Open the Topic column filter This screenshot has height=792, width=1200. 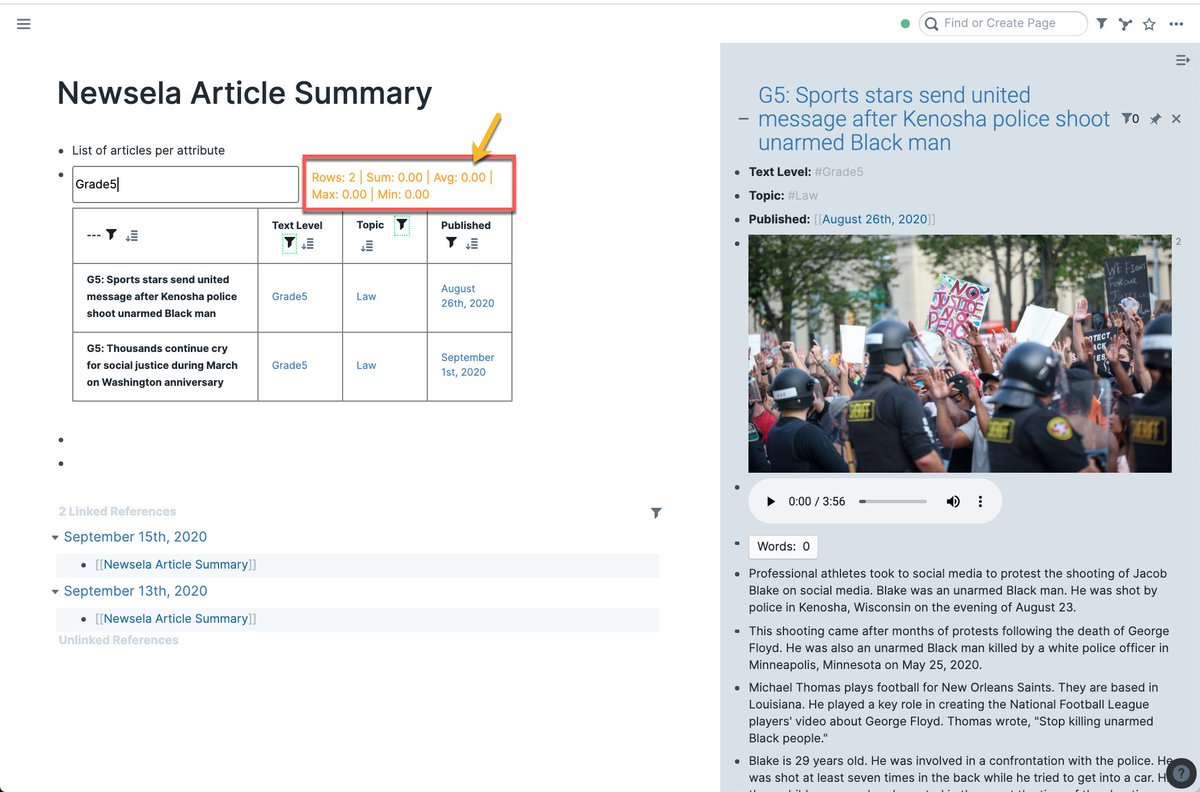(401, 225)
